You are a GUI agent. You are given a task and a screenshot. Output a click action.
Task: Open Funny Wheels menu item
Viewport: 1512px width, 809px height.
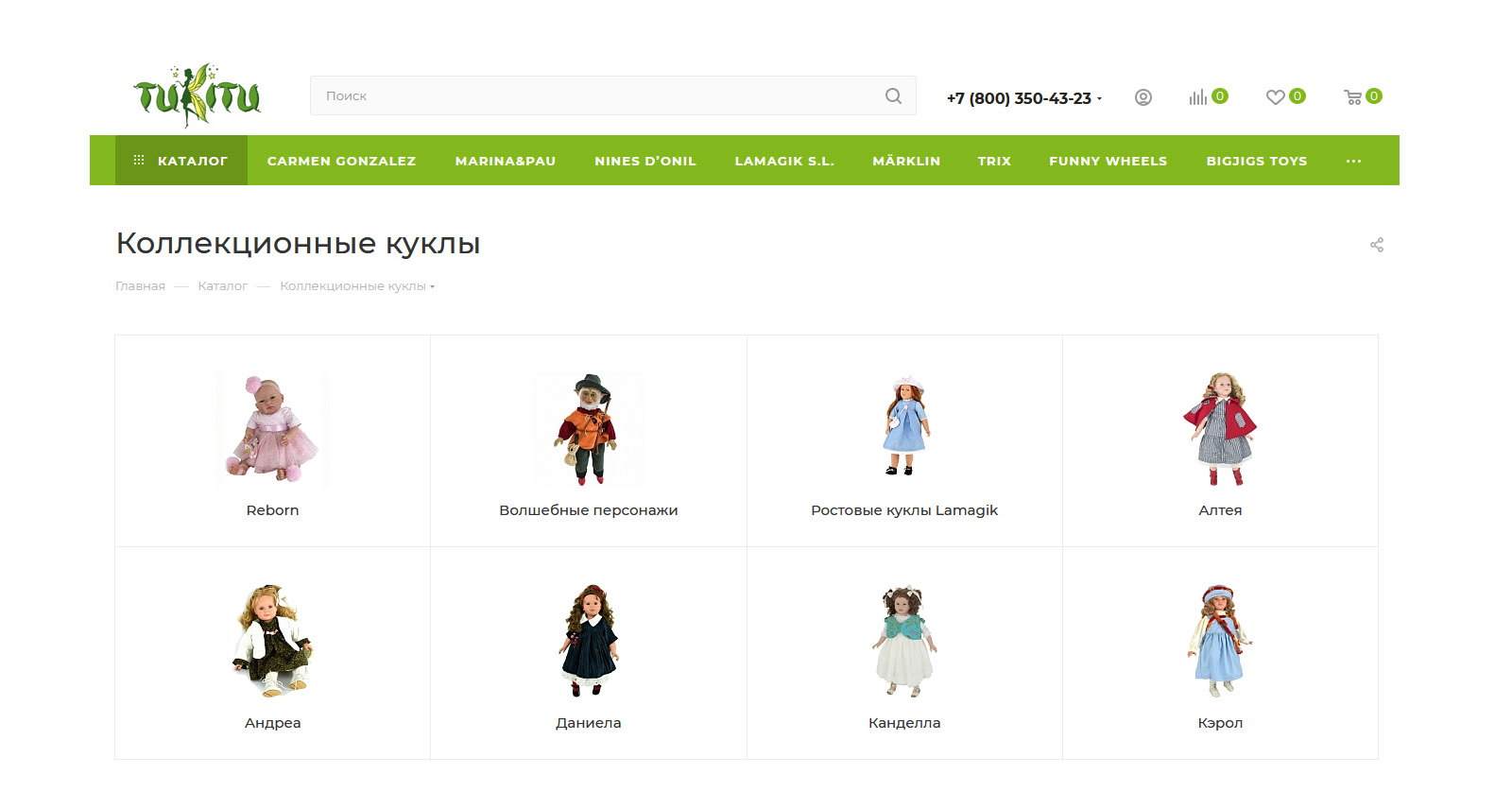coord(1108,161)
